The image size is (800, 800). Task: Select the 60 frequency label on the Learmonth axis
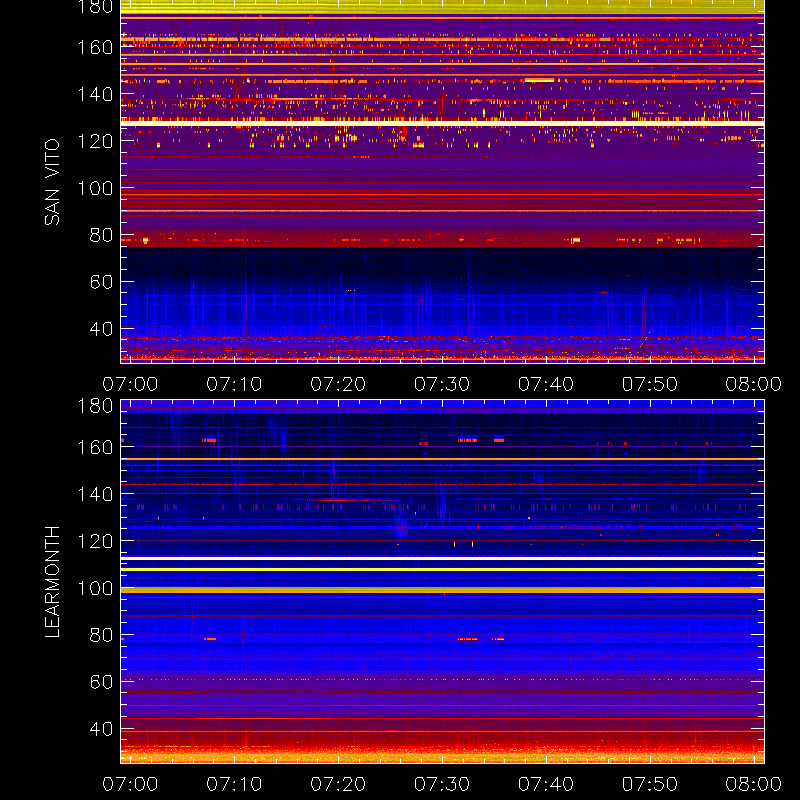(101, 682)
